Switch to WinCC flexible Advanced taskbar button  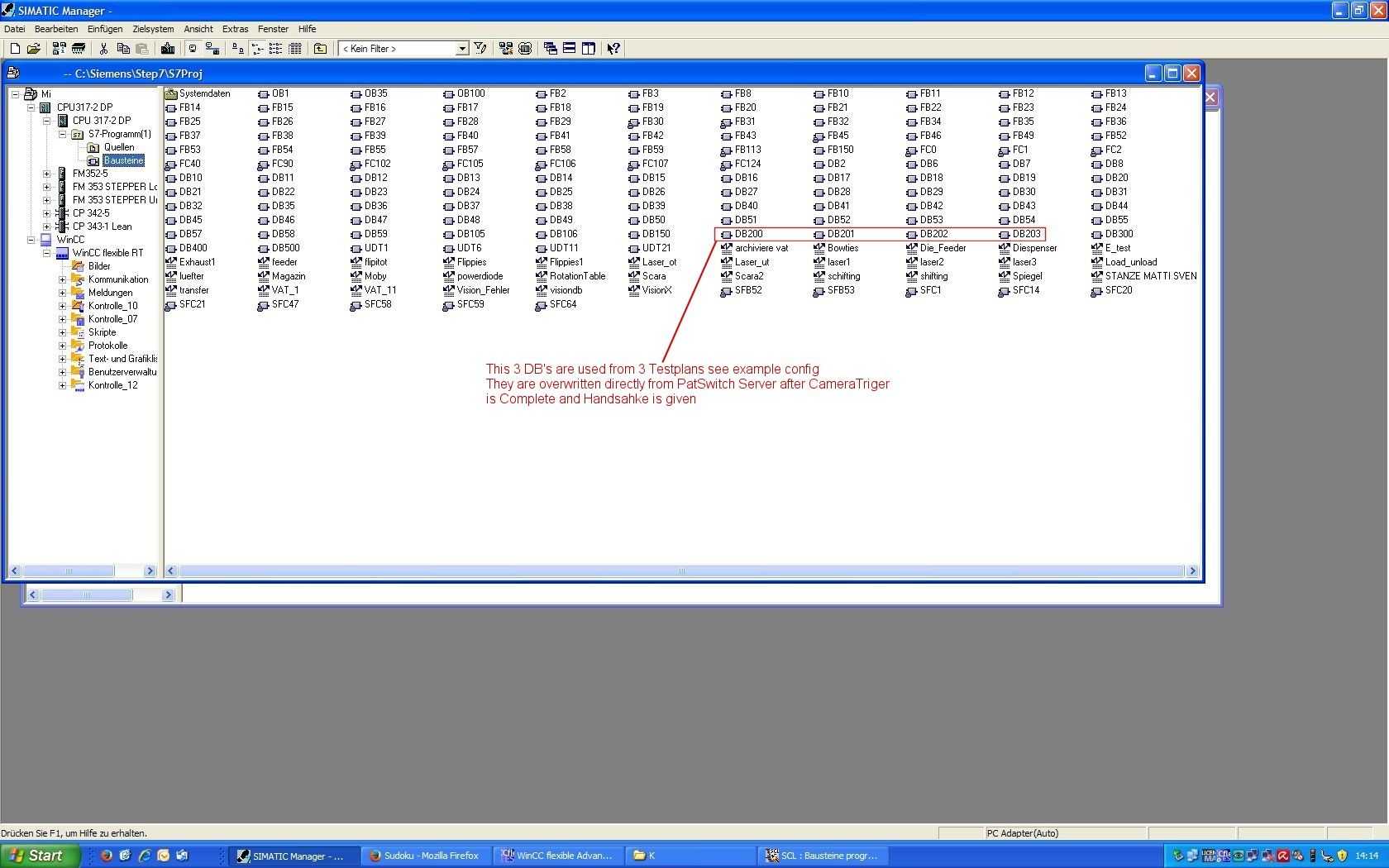[x=558, y=856]
